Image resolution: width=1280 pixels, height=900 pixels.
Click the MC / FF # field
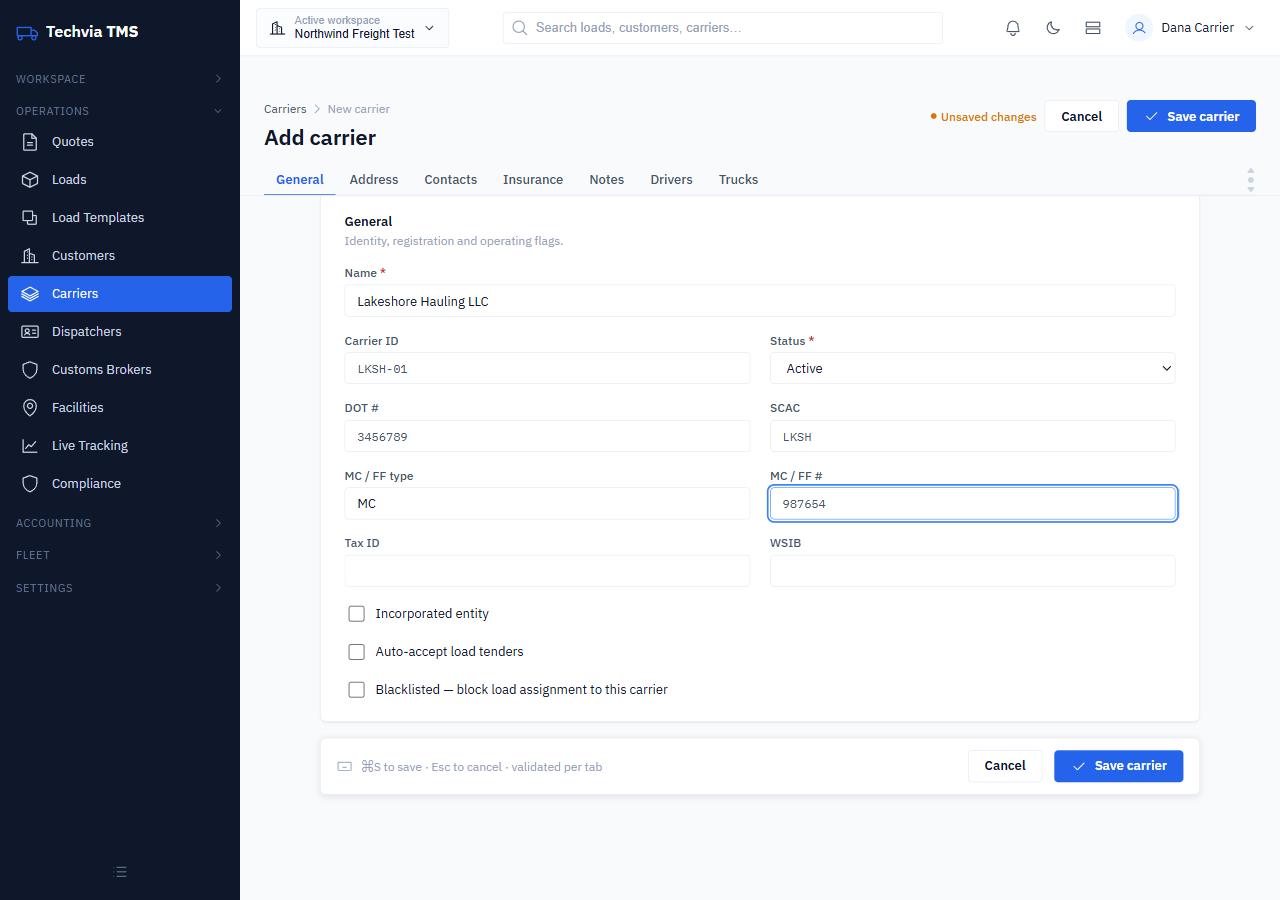(972, 503)
